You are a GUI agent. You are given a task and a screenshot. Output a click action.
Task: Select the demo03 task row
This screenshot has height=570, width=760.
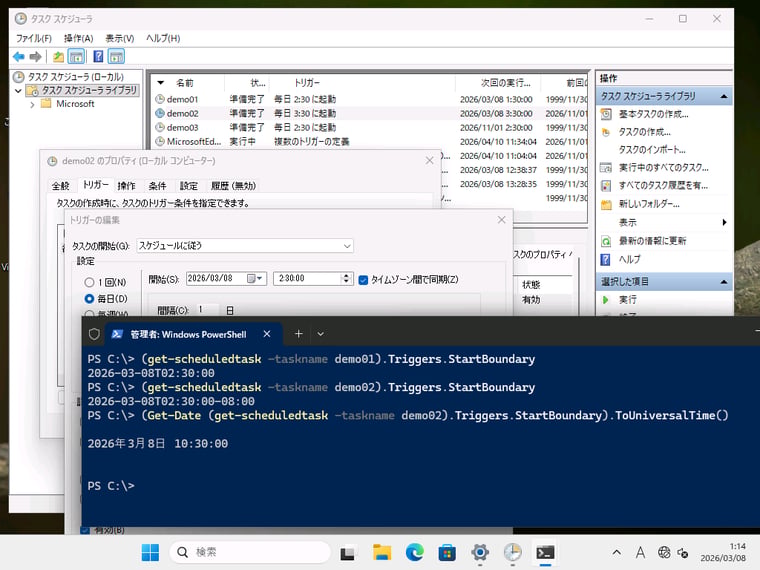click(369, 127)
